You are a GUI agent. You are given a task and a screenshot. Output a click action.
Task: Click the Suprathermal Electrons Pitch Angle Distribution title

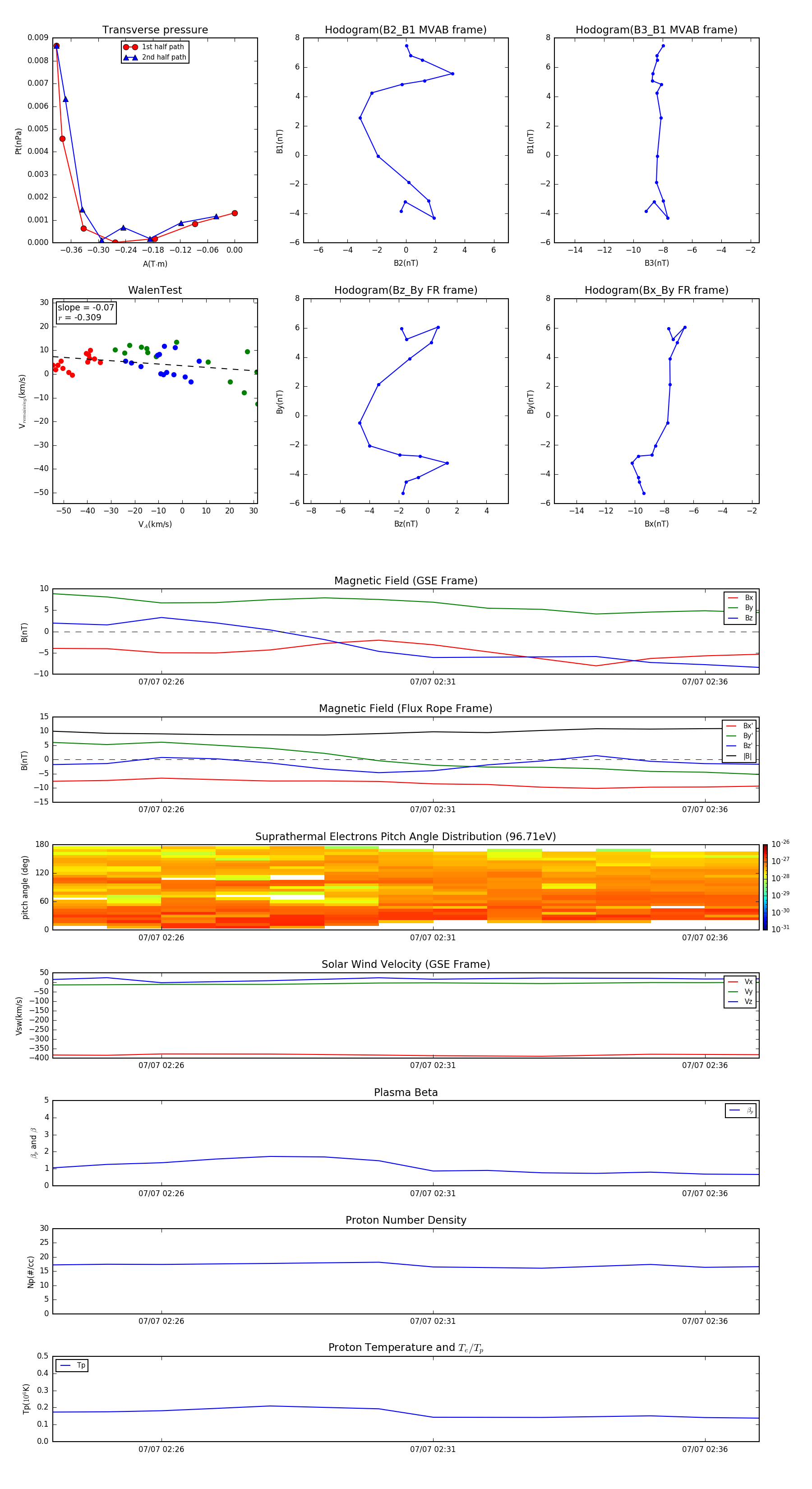406,837
